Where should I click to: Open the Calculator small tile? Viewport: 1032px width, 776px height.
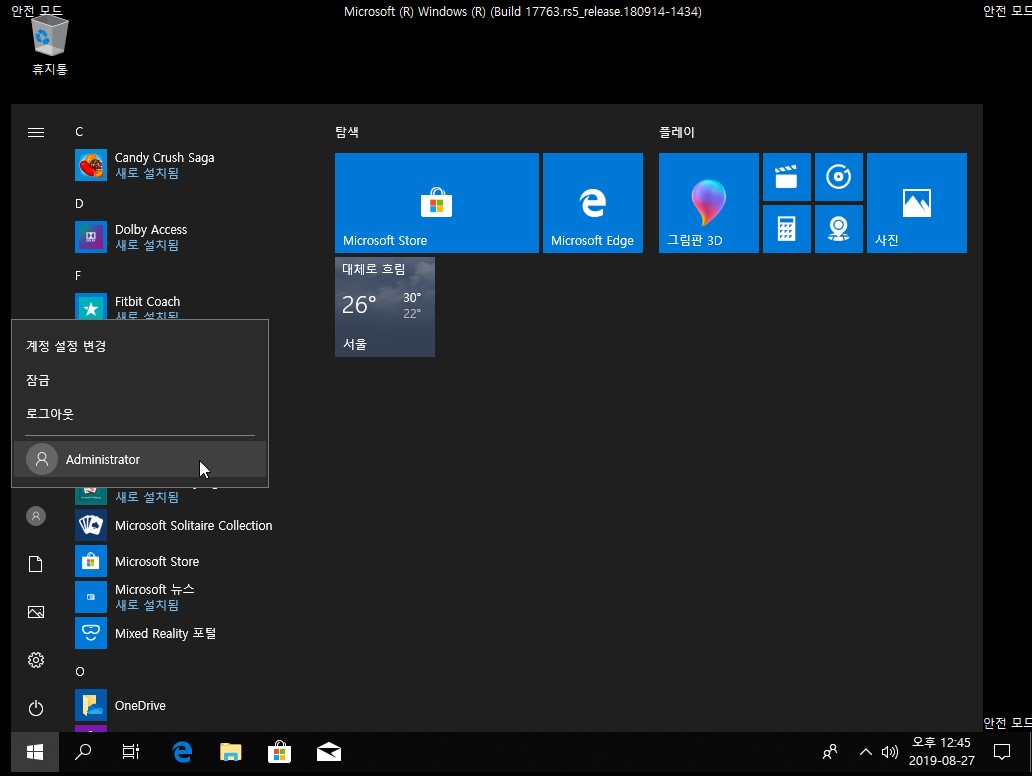787,229
